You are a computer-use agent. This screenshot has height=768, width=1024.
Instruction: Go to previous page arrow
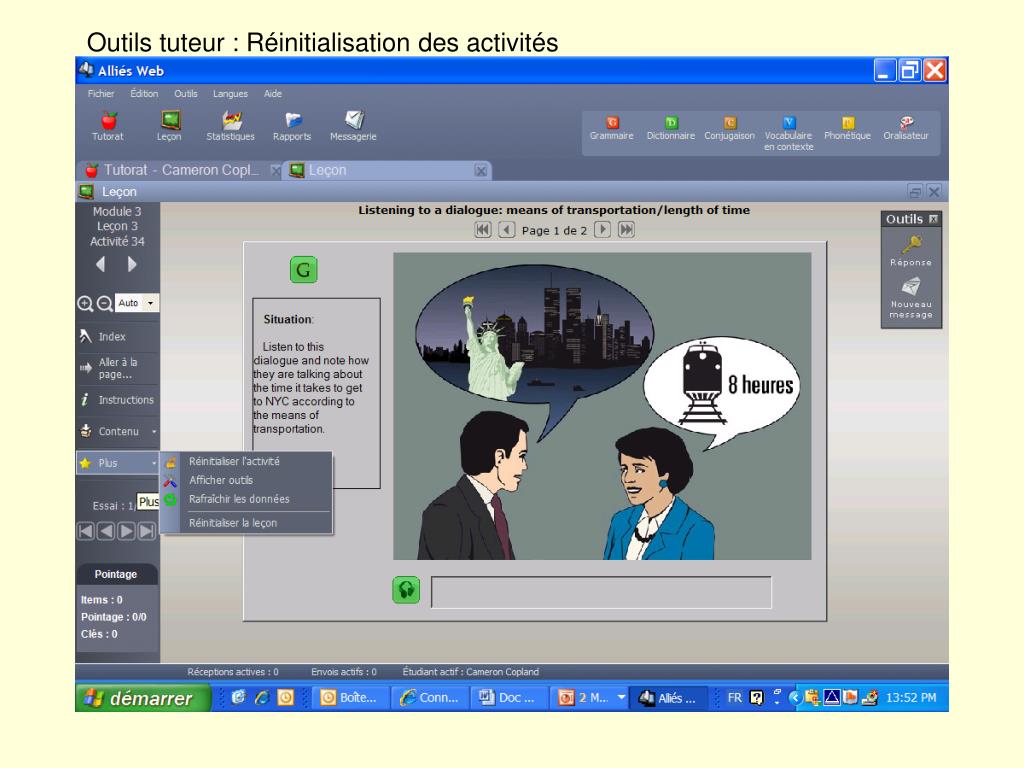[507, 230]
